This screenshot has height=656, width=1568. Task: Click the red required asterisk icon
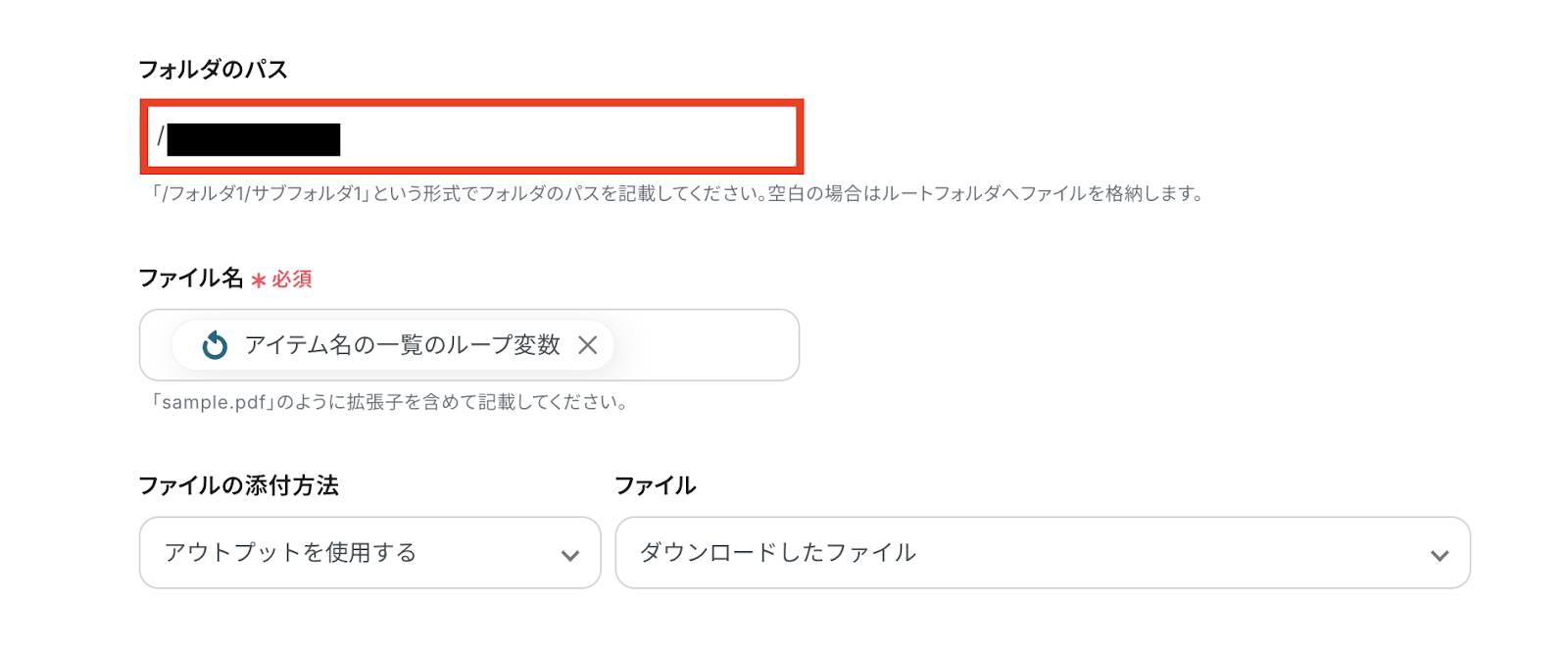point(259,280)
